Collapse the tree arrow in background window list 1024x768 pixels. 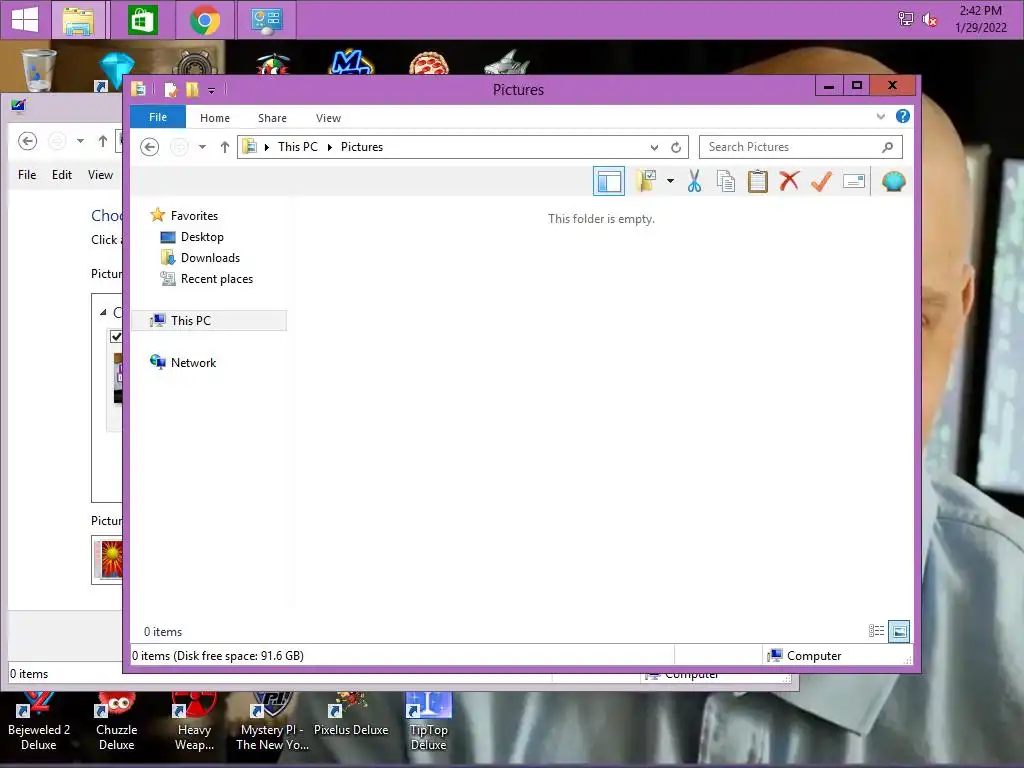tap(103, 312)
